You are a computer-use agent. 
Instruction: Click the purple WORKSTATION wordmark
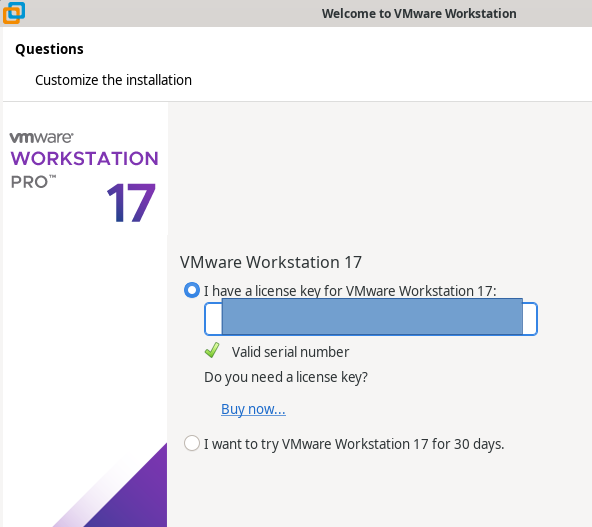[x=85, y=159]
